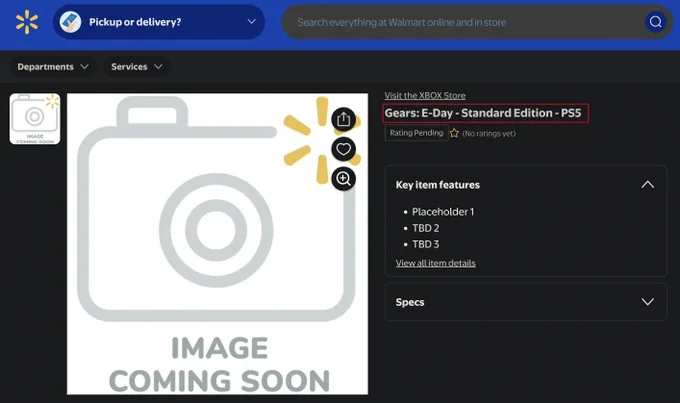Visit the XBOX Store link
This screenshot has height=403, width=680.
click(425, 95)
